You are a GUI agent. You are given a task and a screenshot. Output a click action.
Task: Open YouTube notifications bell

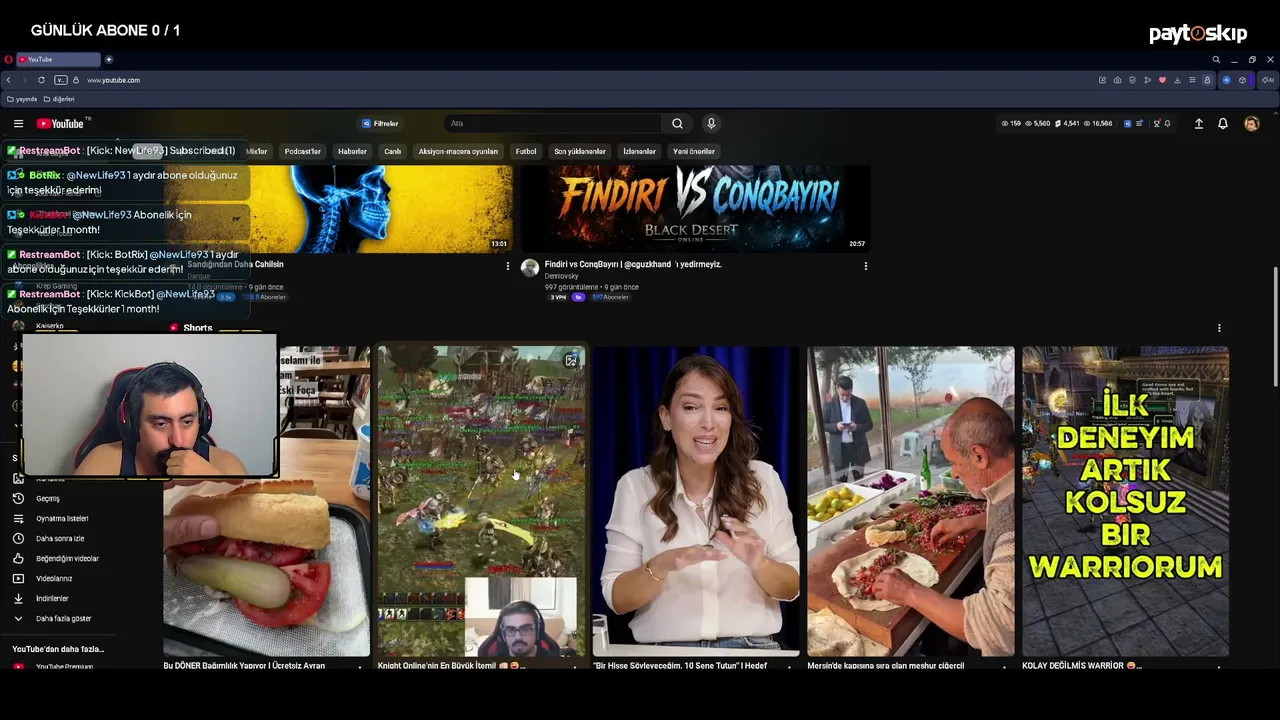1222,124
